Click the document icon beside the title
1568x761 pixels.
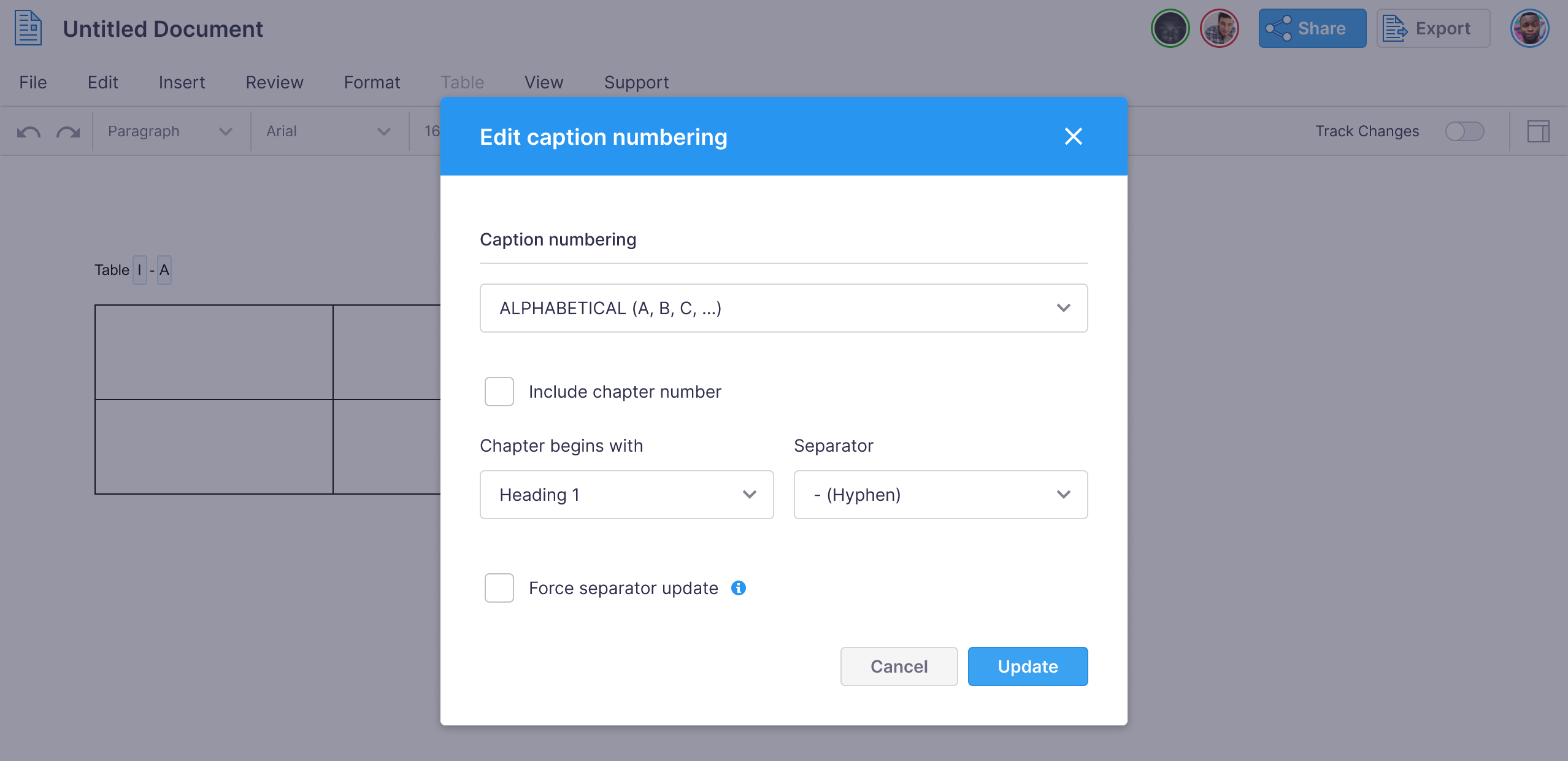pos(28,28)
